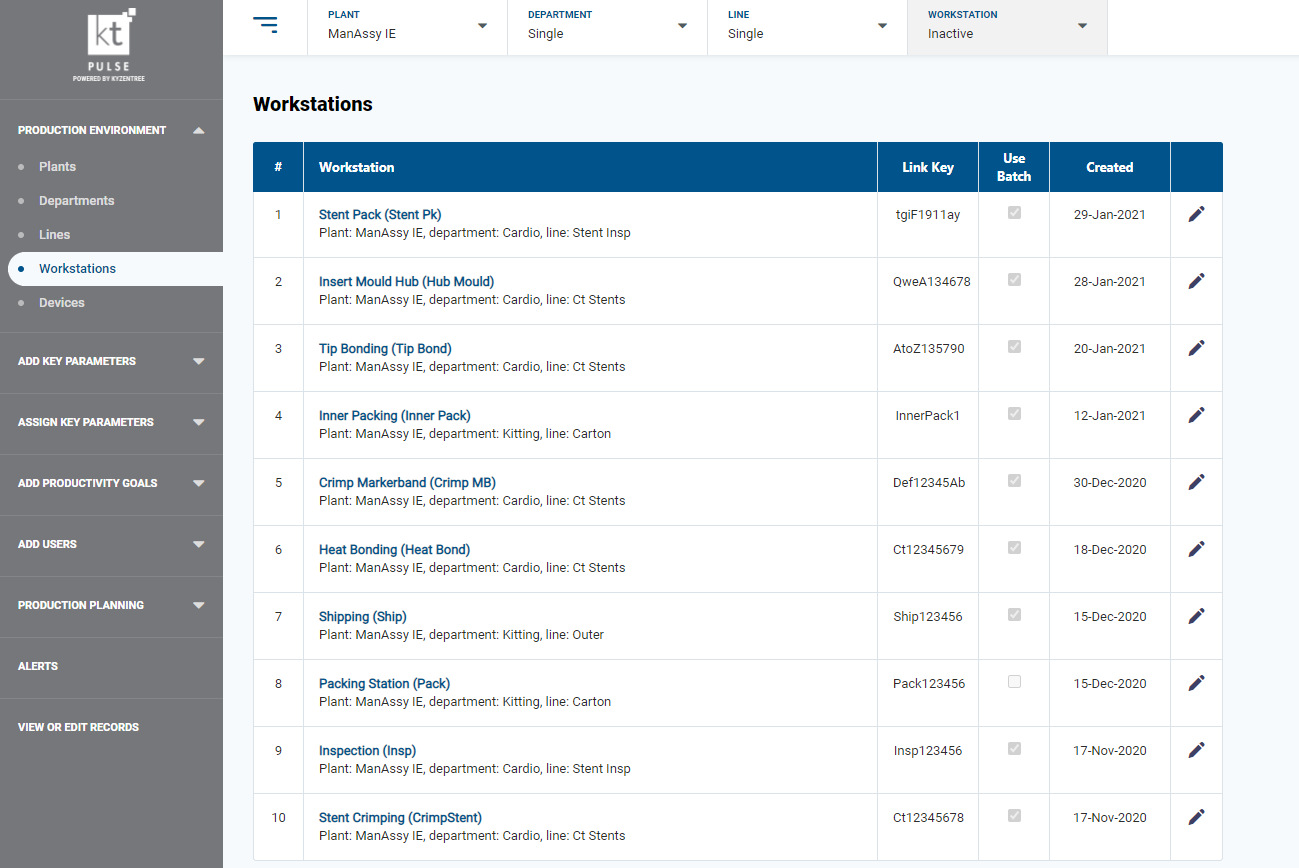Open Stent Crimping (CrimpStent) link
Image resolution: width=1299 pixels, height=868 pixels.
400,818
